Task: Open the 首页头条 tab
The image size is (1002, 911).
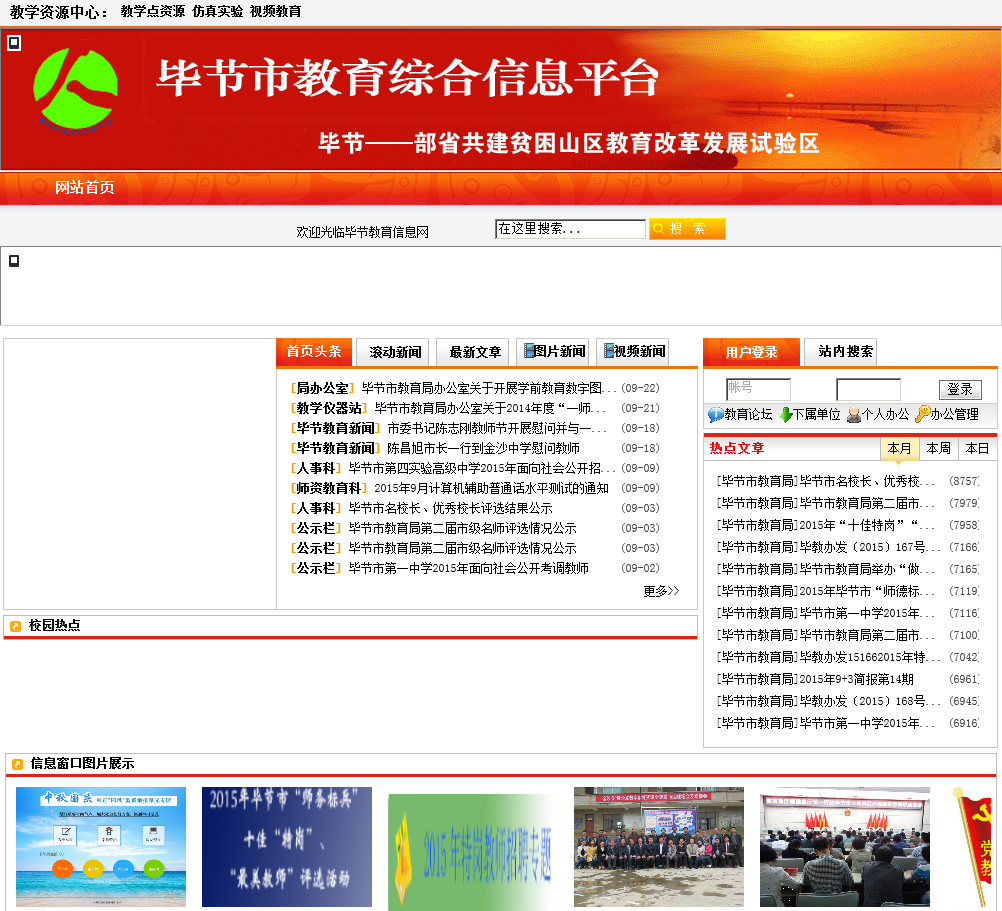Action: pos(314,352)
